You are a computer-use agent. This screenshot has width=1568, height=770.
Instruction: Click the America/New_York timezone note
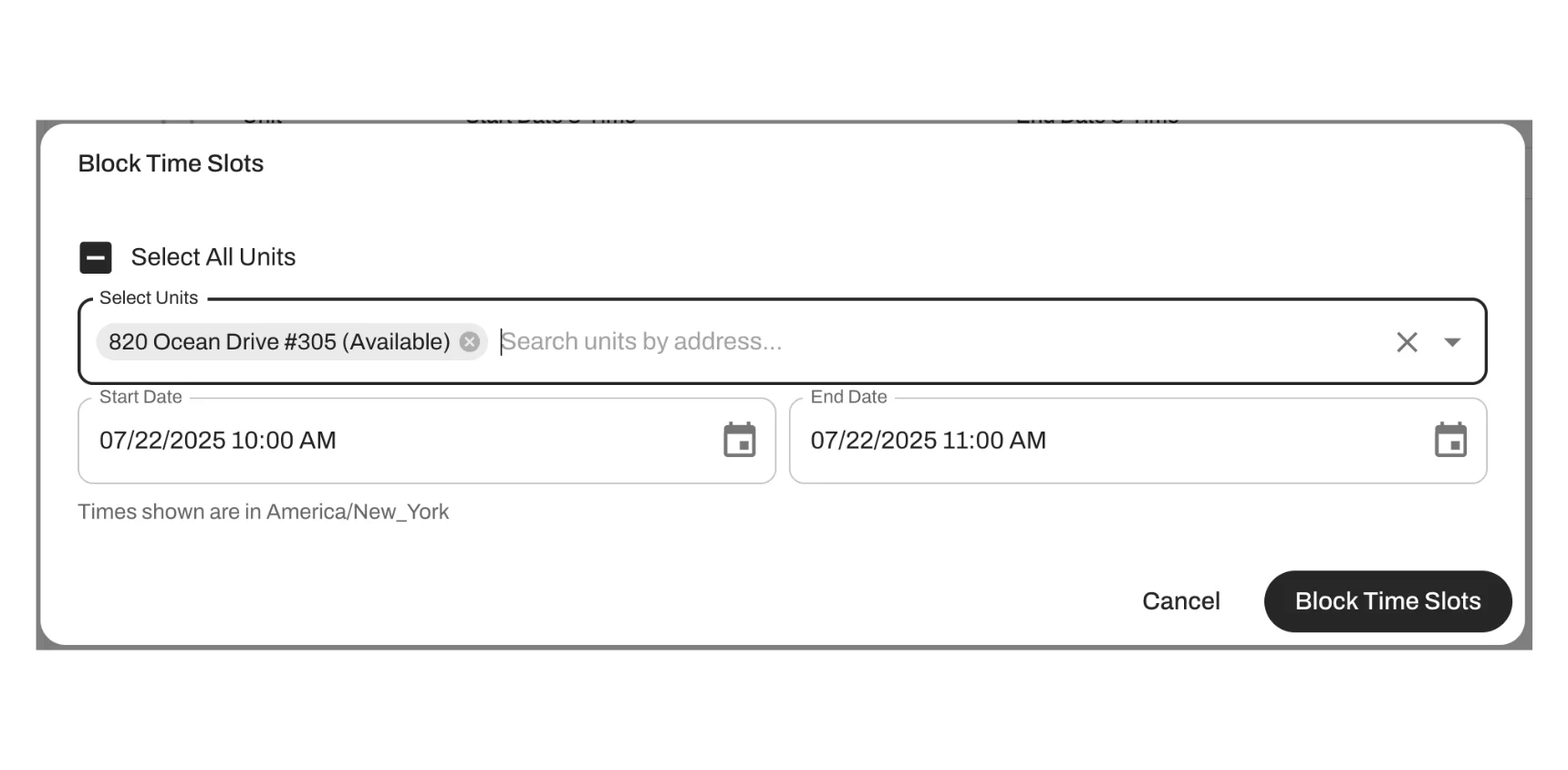tap(264, 512)
